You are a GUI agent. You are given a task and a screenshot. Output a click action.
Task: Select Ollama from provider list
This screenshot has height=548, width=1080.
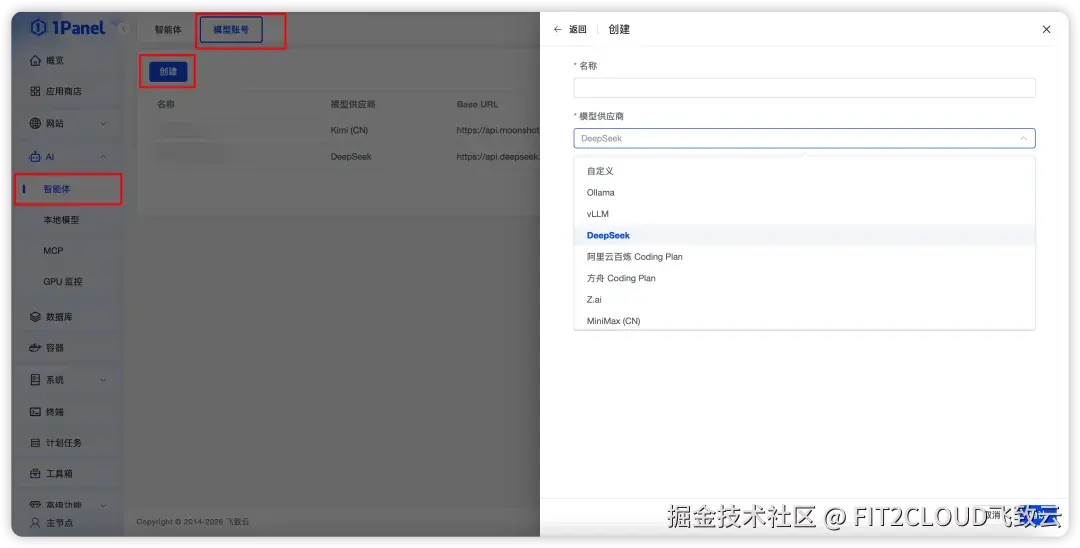[804, 192]
